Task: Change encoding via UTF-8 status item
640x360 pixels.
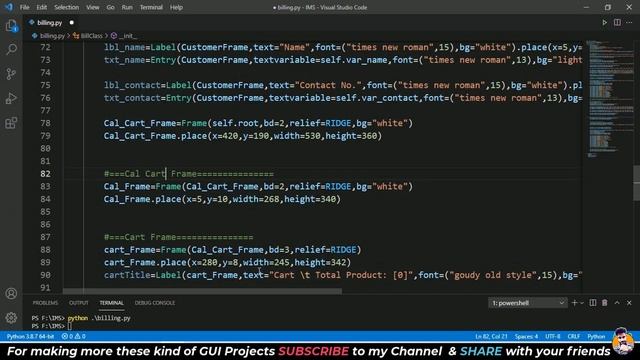Action: click(553, 336)
